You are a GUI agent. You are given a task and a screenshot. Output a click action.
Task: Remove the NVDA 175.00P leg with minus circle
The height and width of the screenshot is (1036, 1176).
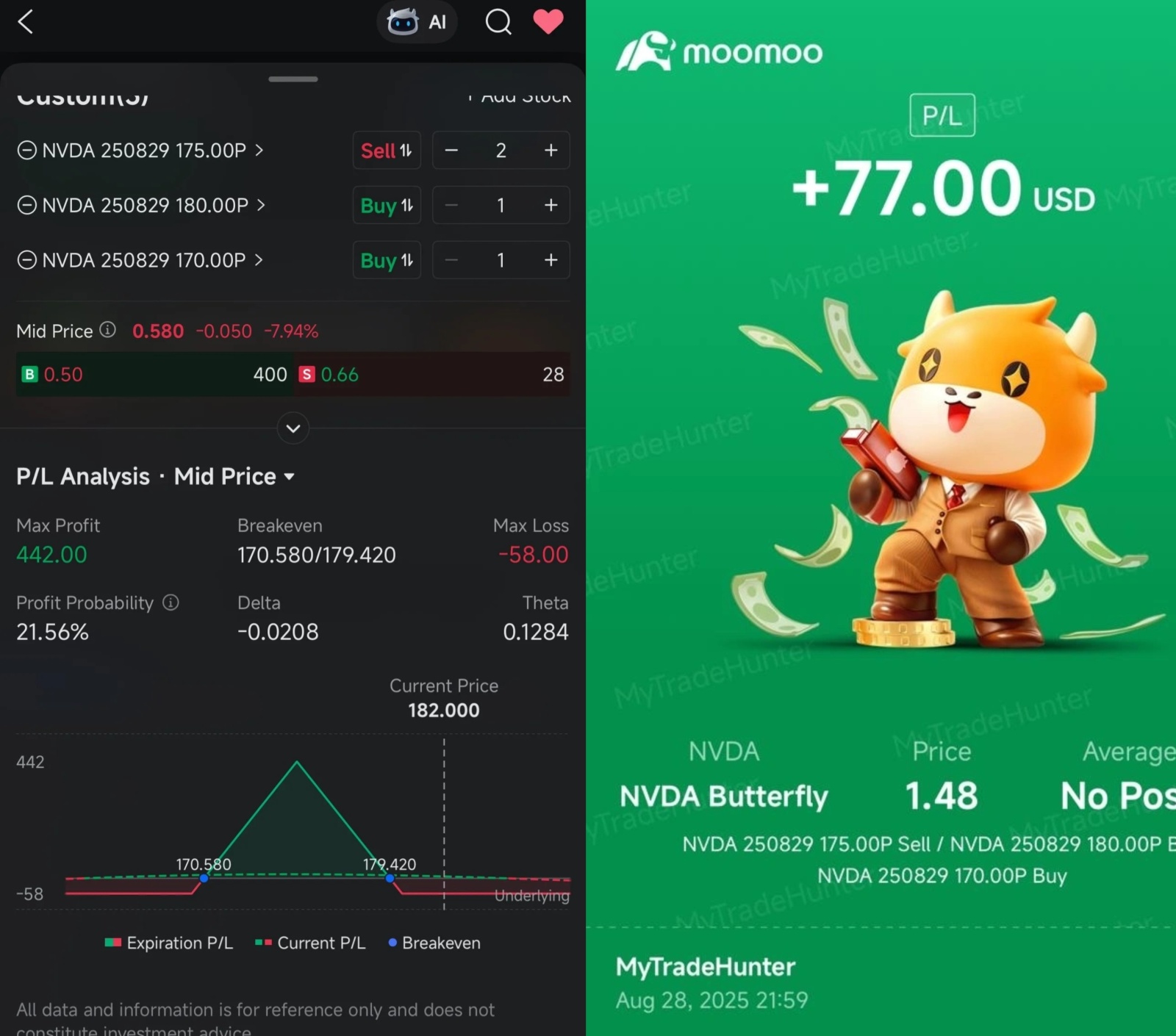26,151
